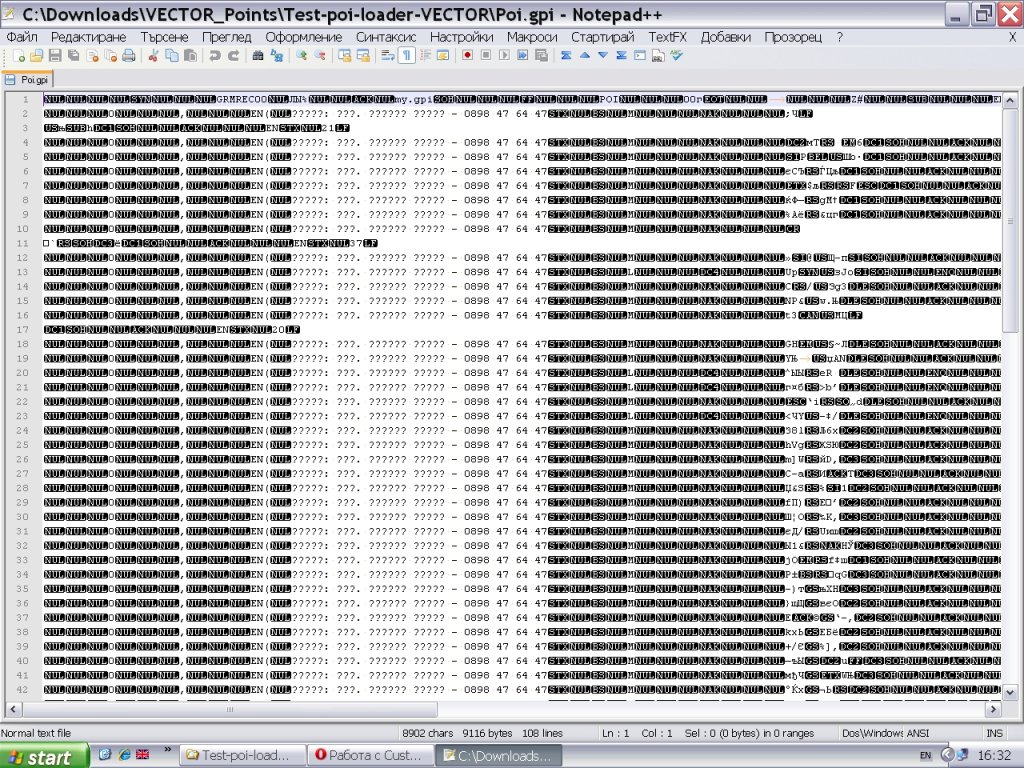Toggle word wrap in the toolbar
This screenshot has width=1024, height=768.
click(387, 56)
